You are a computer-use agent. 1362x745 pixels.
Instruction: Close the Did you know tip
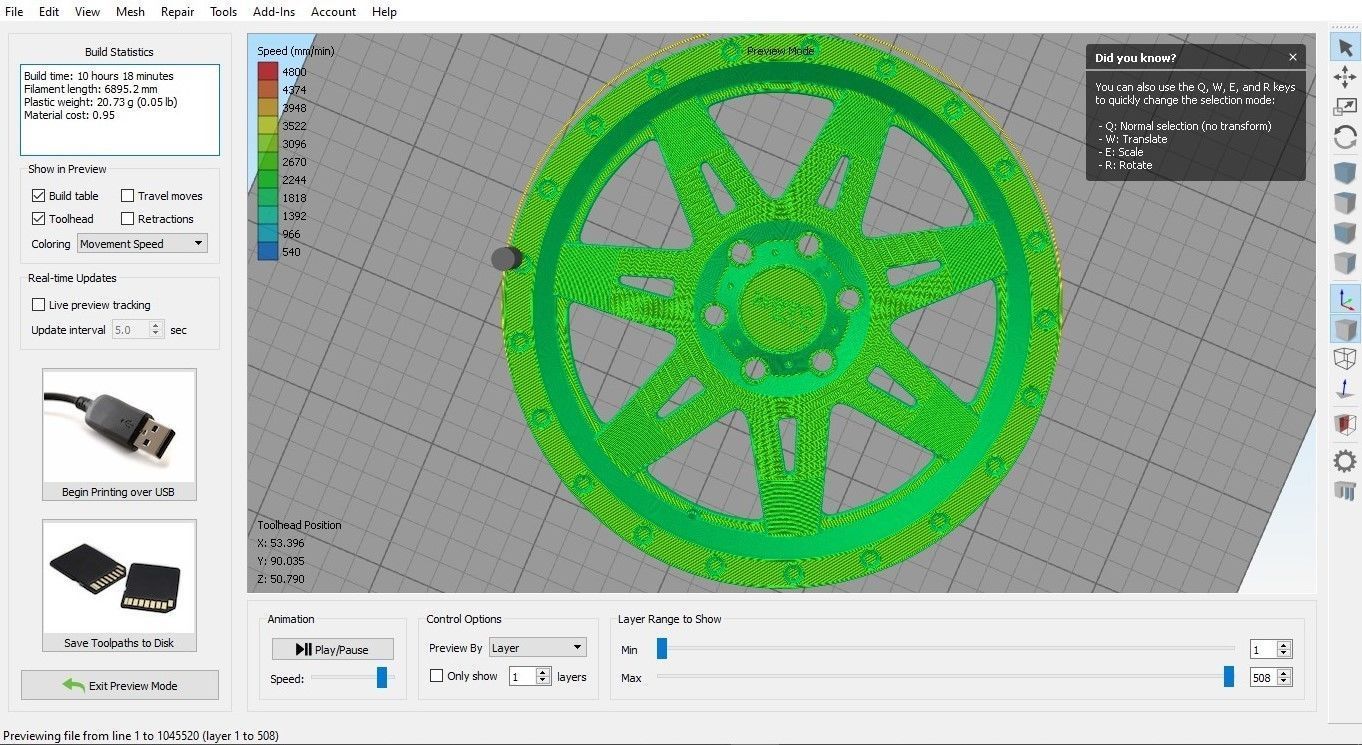tap(1293, 58)
